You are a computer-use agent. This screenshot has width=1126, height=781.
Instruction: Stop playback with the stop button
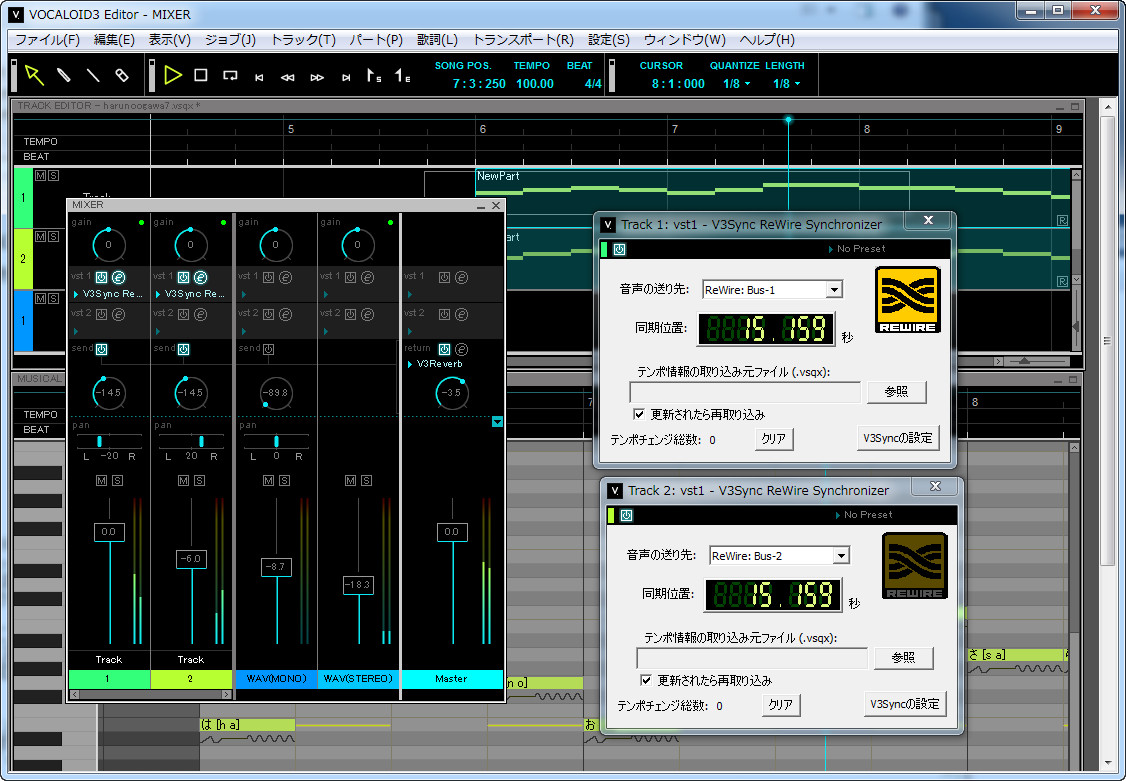click(x=201, y=75)
